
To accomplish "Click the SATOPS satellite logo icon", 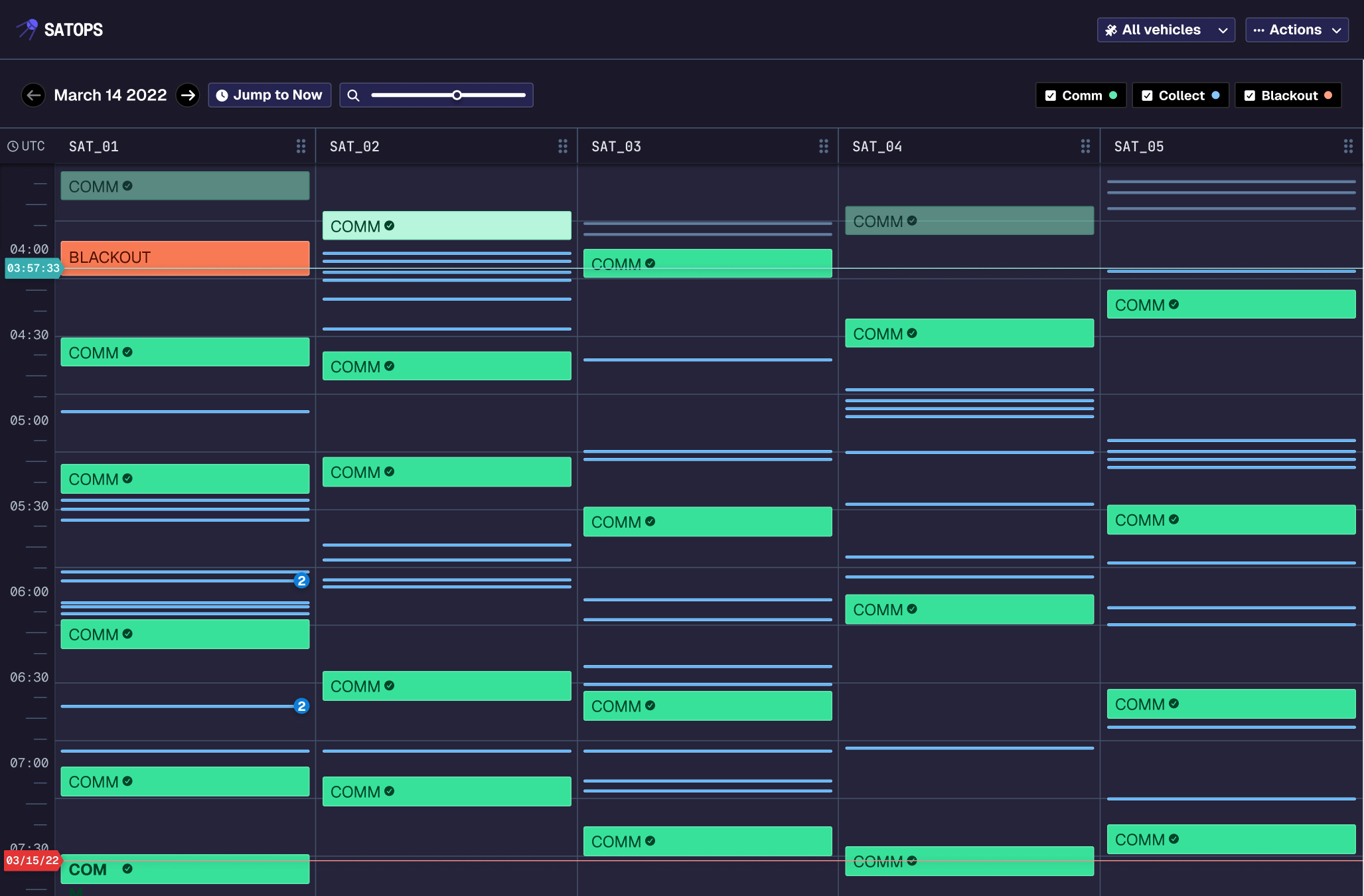I will pyautogui.click(x=27, y=29).
